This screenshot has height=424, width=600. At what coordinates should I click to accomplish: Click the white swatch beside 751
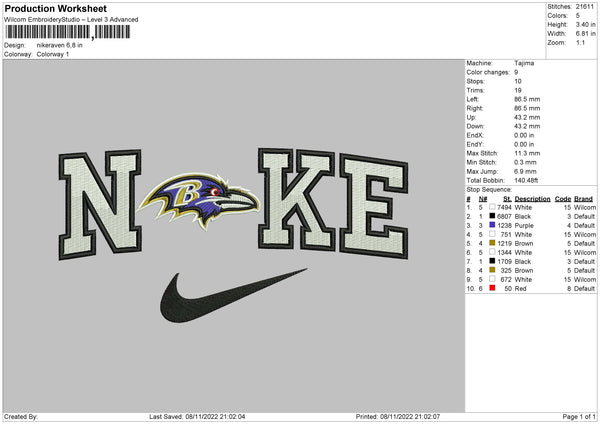[x=492, y=234]
